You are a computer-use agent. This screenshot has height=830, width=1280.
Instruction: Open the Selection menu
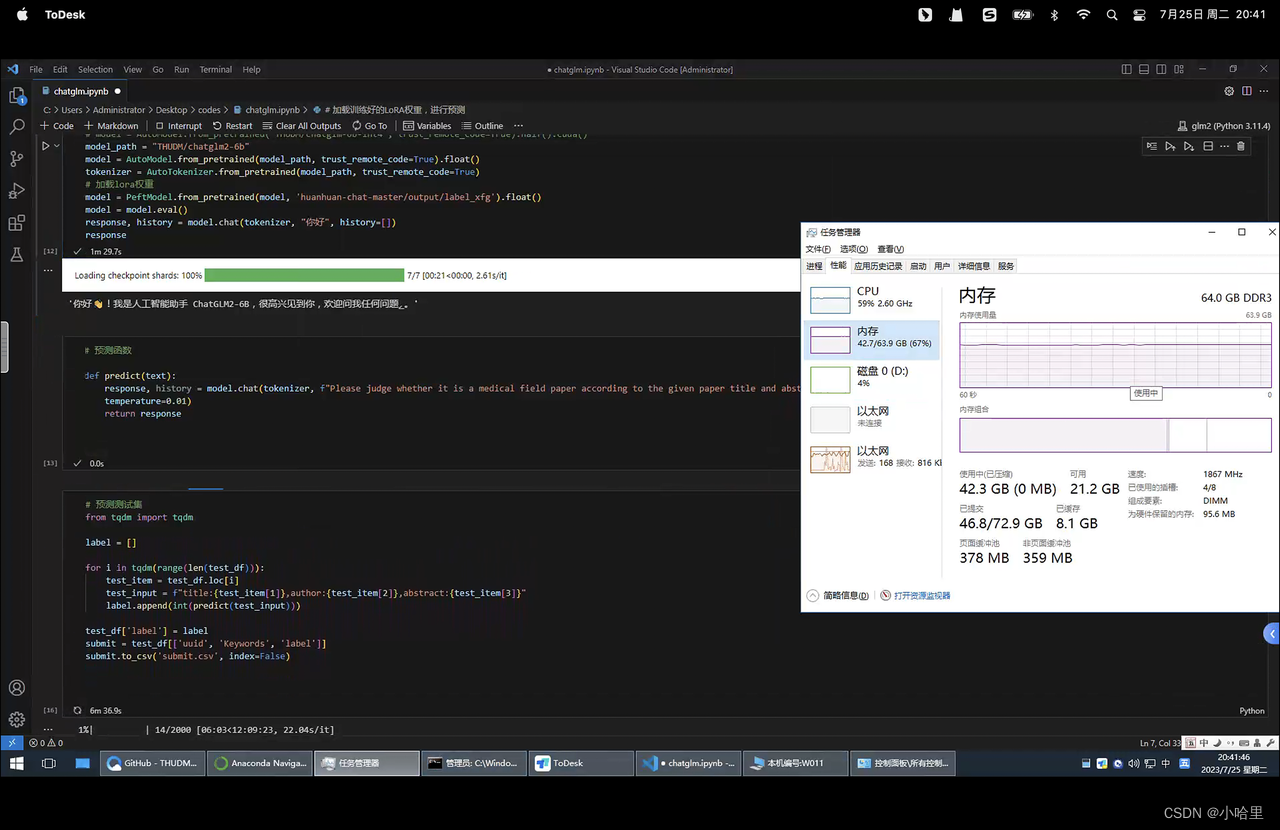(95, 70)
